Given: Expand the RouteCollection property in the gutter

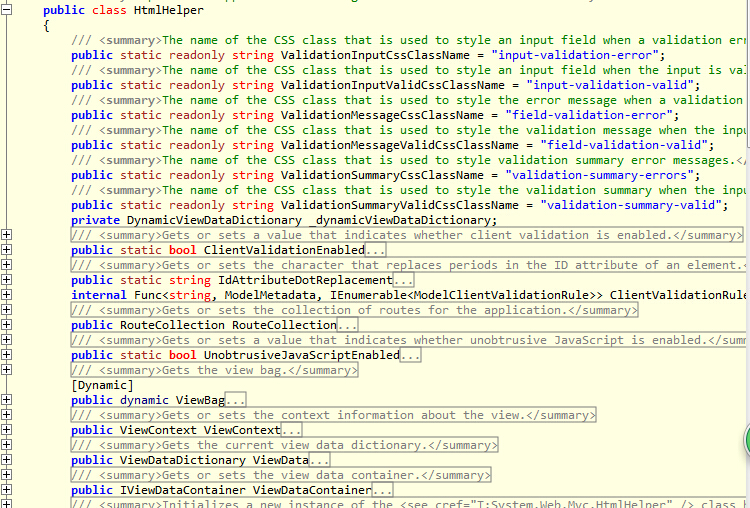Looking at the screenshot, I should click(x=6, y=325).
